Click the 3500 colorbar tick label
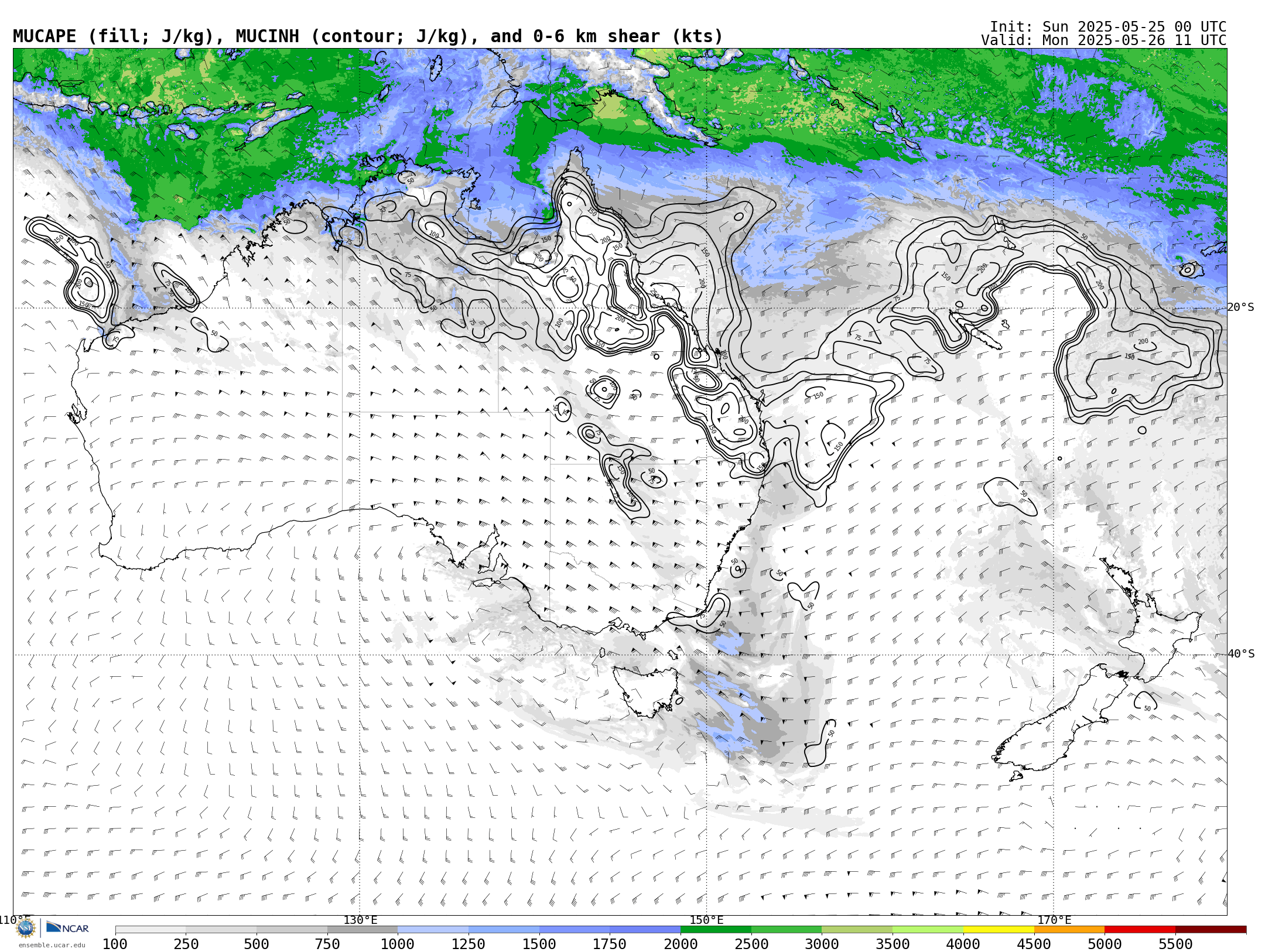The image size is (1265, 952). [x=893, y=944]
